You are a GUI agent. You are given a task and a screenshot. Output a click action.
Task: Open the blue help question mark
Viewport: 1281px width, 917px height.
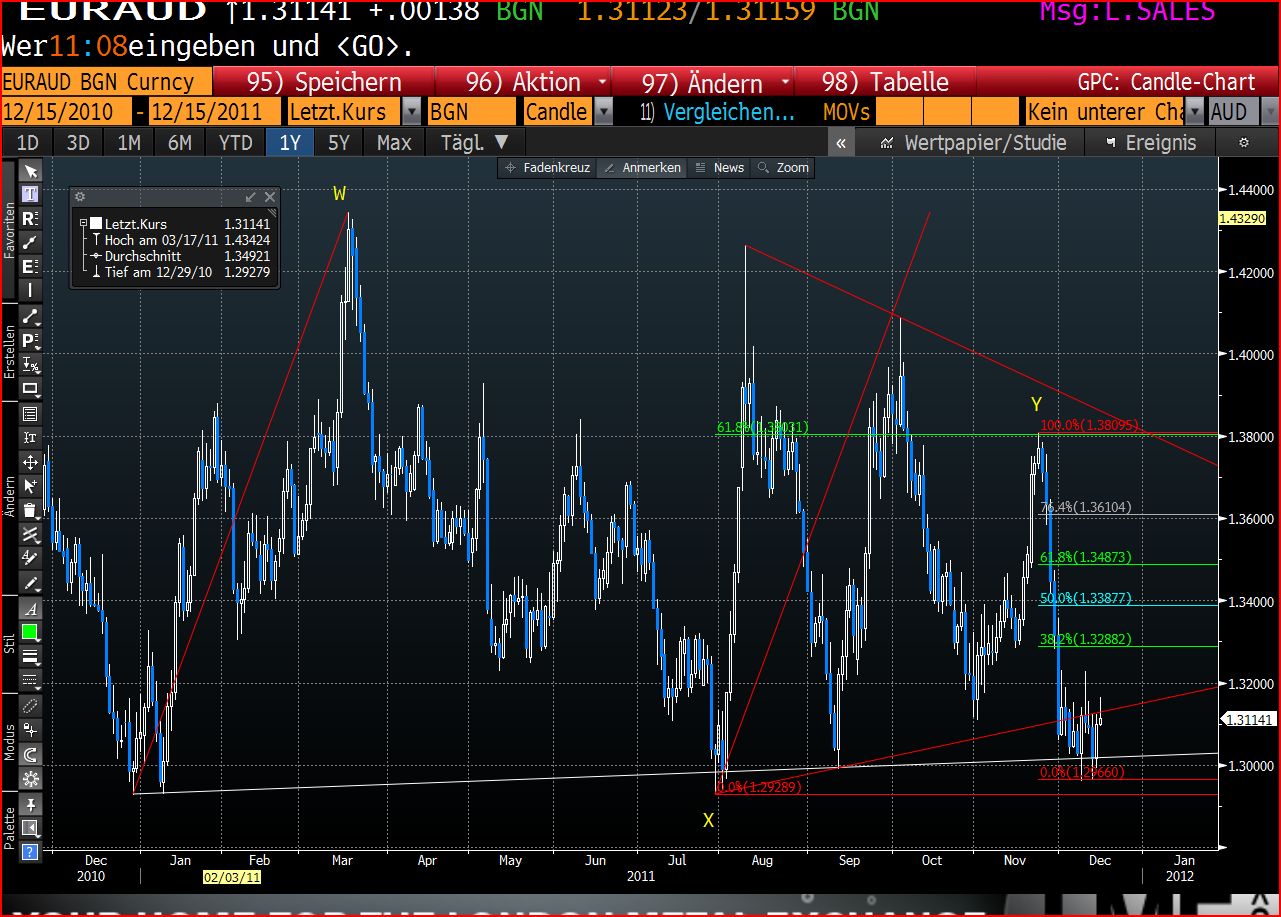click(30, 852)
